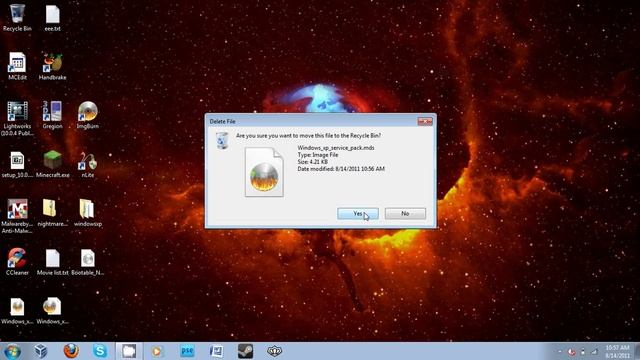Open the Windows Start menu

[12, 351]
